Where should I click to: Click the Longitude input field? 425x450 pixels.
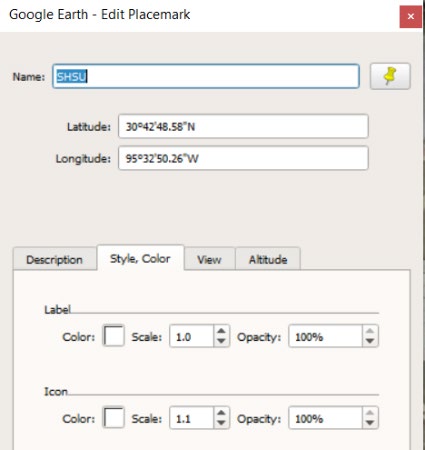[x=243, y=158]
